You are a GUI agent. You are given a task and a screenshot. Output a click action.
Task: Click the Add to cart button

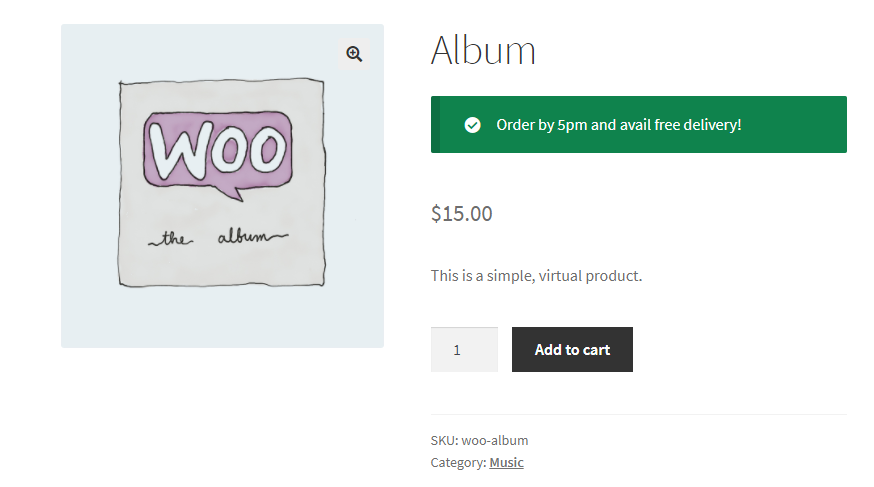572,350
